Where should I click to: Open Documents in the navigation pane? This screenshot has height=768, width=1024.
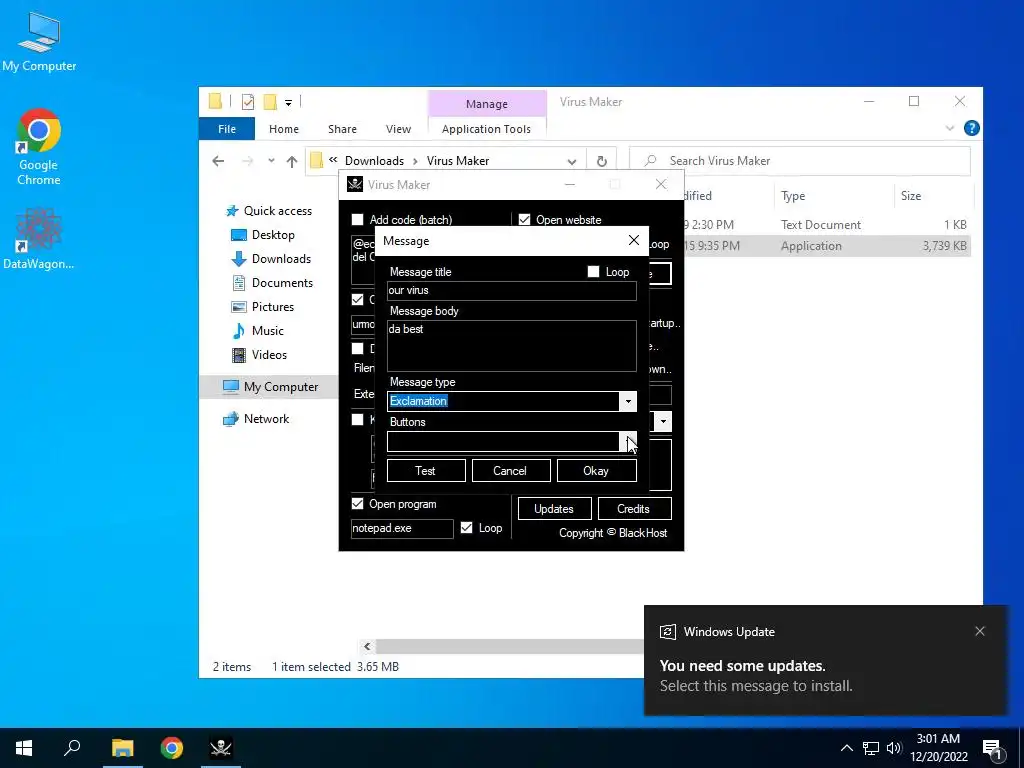click(x=282, y=283)
